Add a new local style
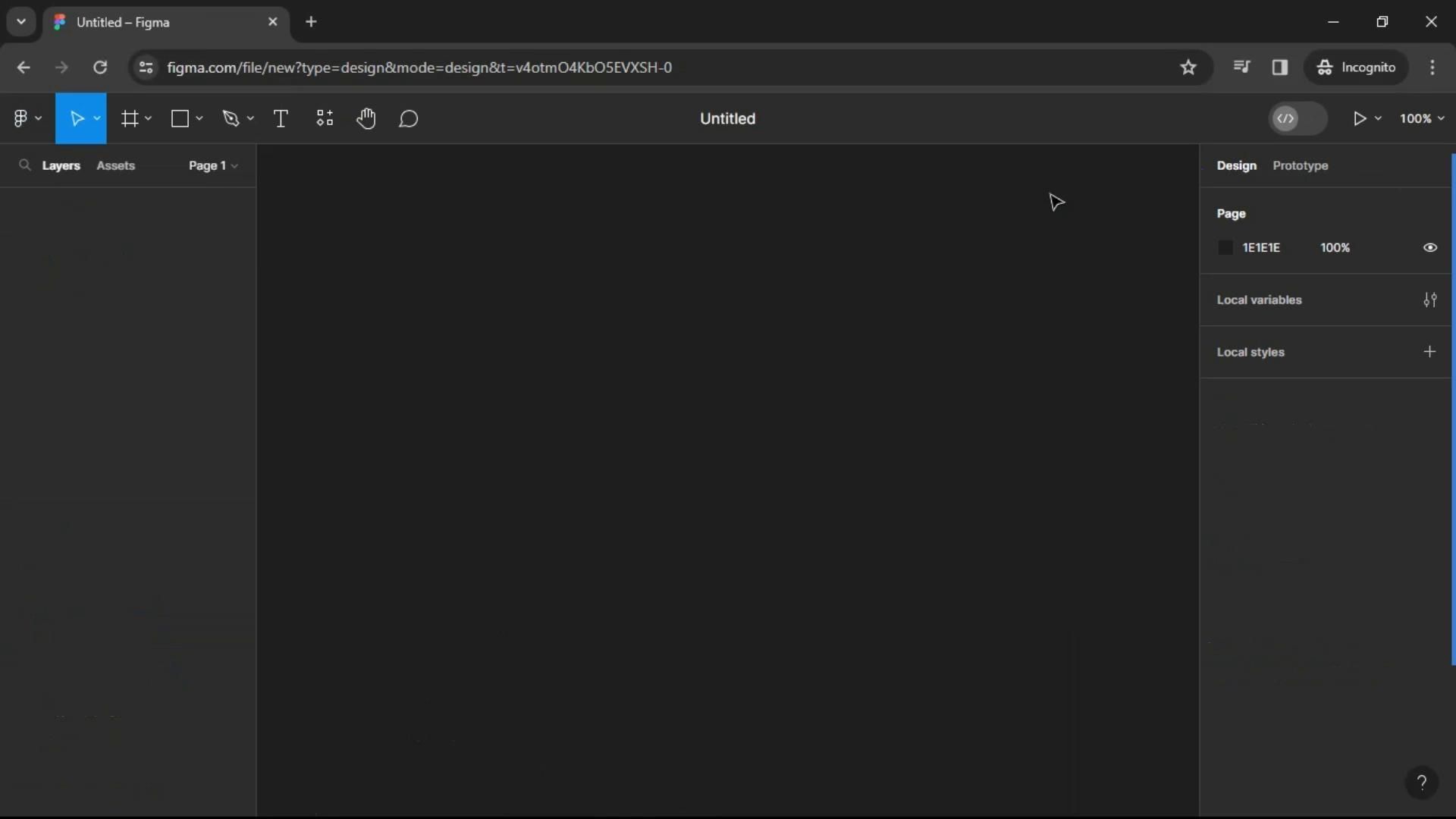 tap(1429, 352)
